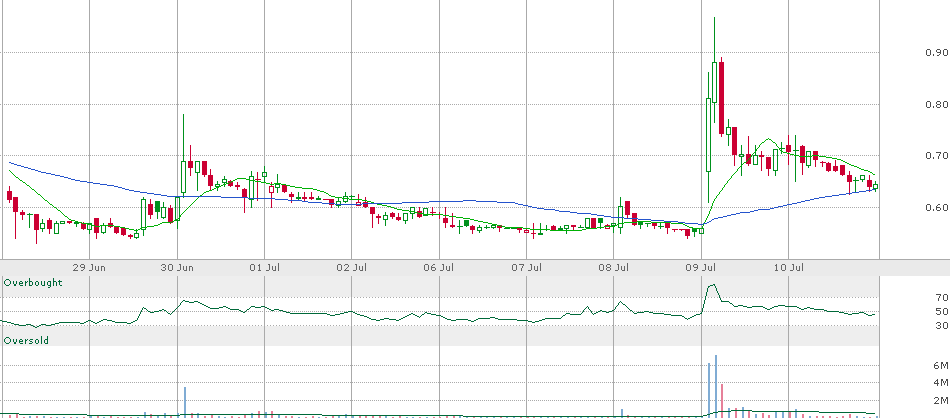The height and width of the screenshot is (418, 950).
Task: Click the 29 Jun date label
Action: point(90,267)
